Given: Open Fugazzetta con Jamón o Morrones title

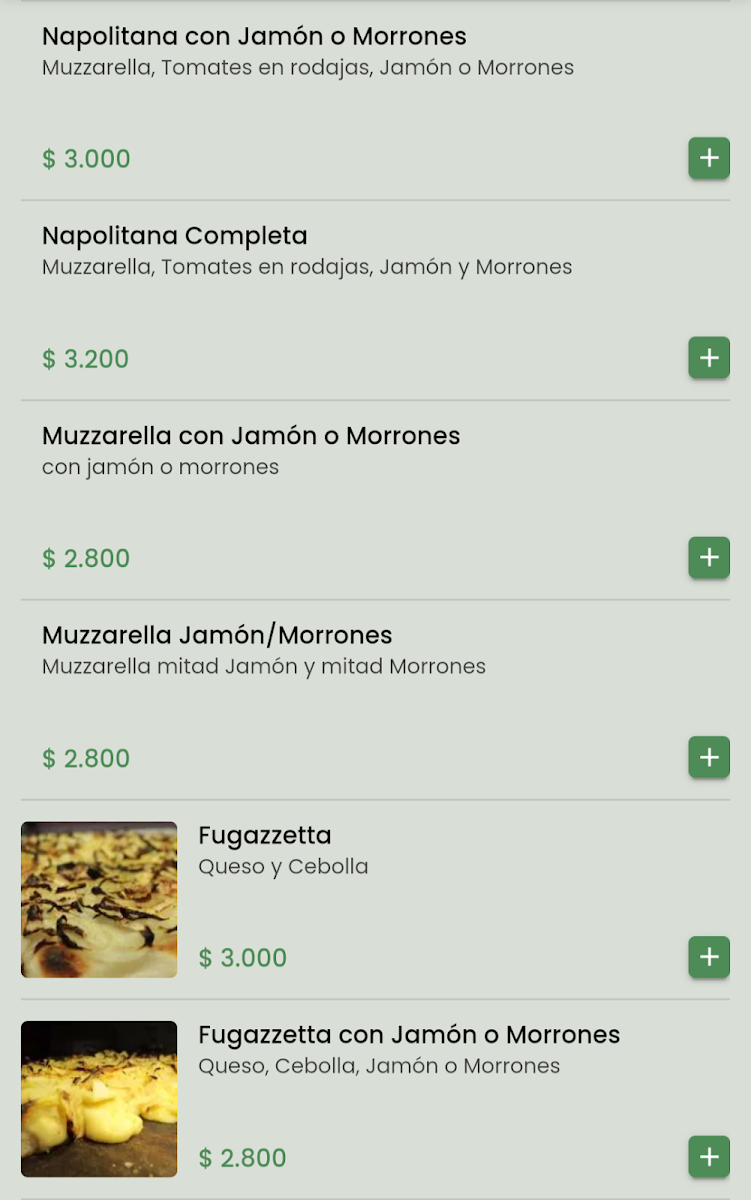Looking at the screenshot, I should click(x=409, y=1034).
